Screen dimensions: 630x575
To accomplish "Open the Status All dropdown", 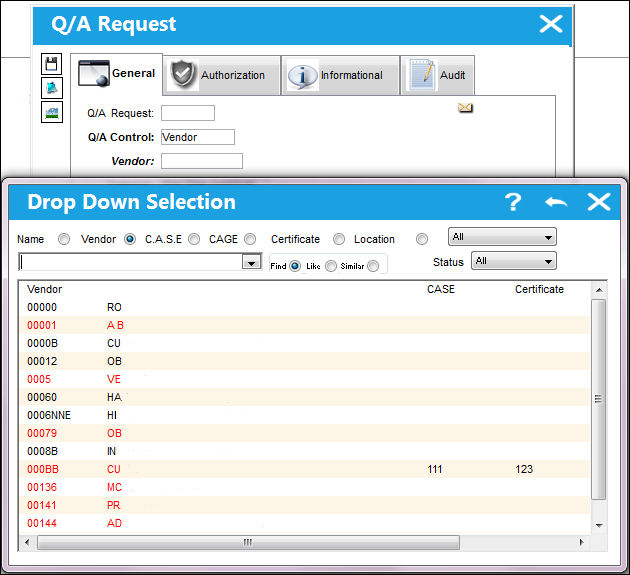I will (x=513, y=261).
